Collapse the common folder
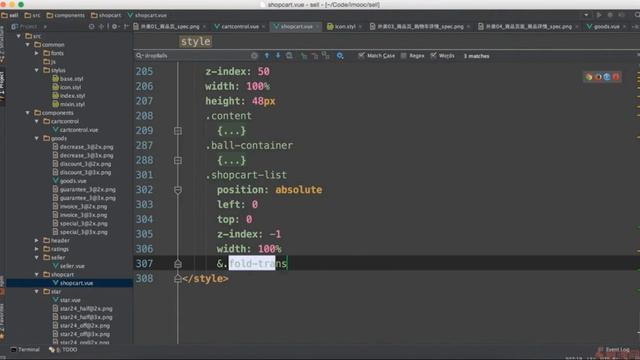 28,44
